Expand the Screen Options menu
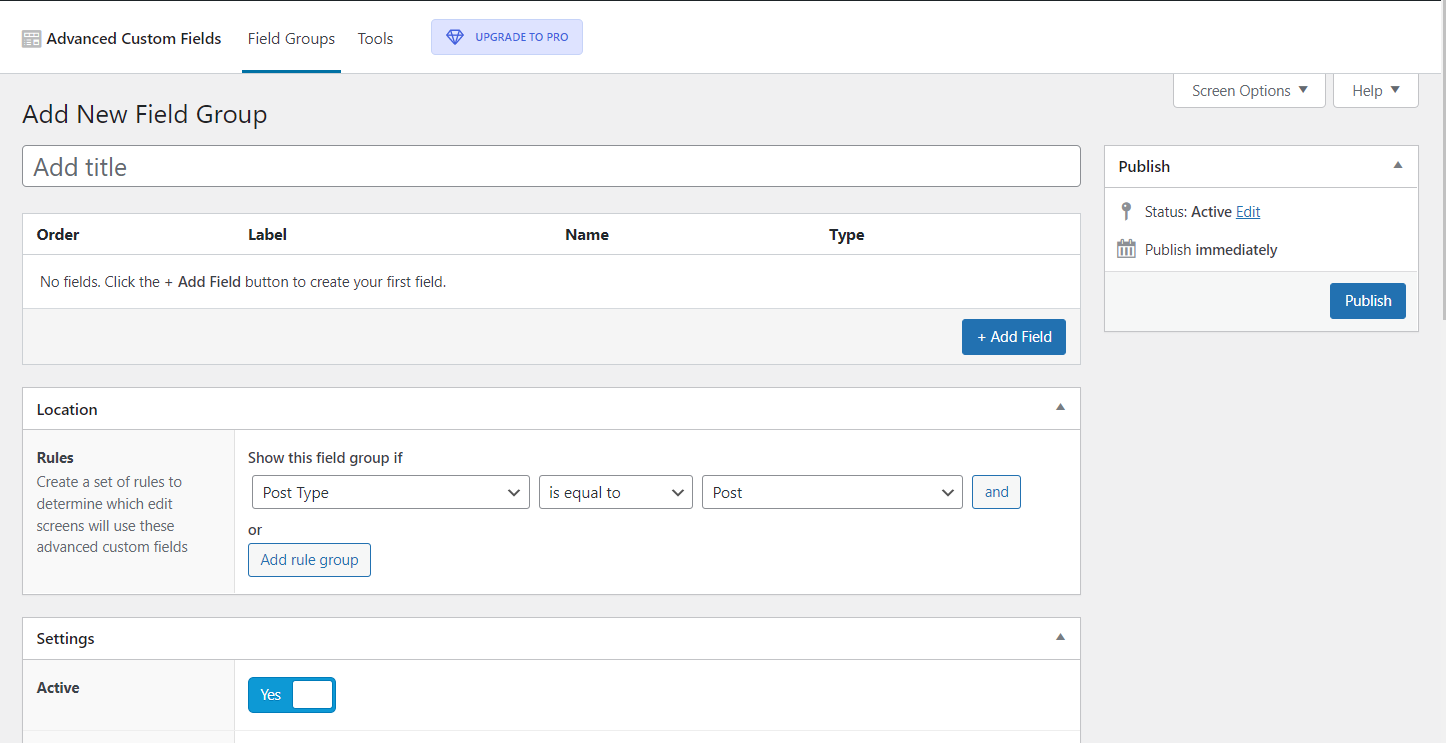This screenshot has width=1446, height=743. (1249, 91)
